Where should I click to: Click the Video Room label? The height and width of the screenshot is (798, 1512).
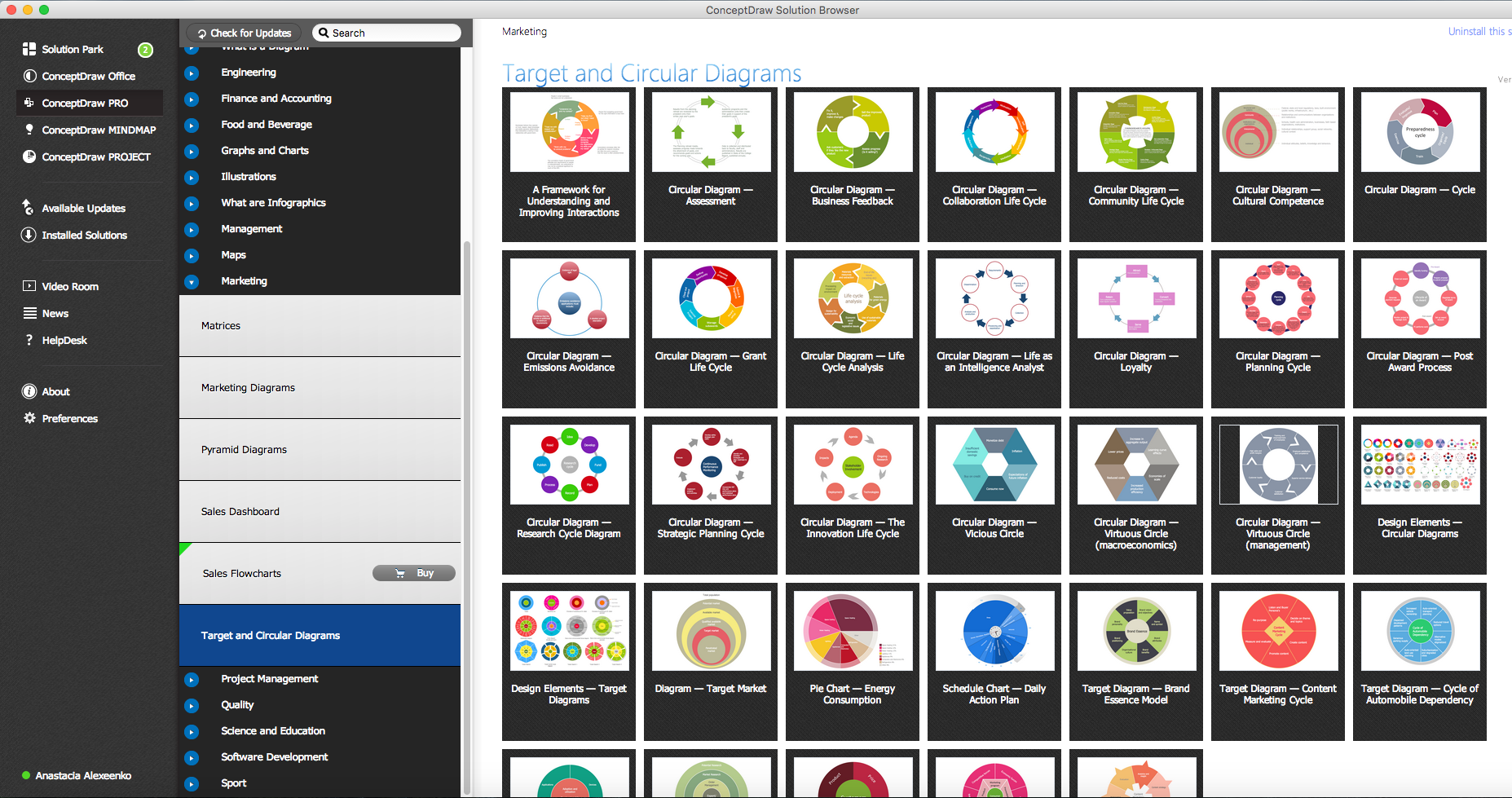pyautogui.click(x=70, y=286)
